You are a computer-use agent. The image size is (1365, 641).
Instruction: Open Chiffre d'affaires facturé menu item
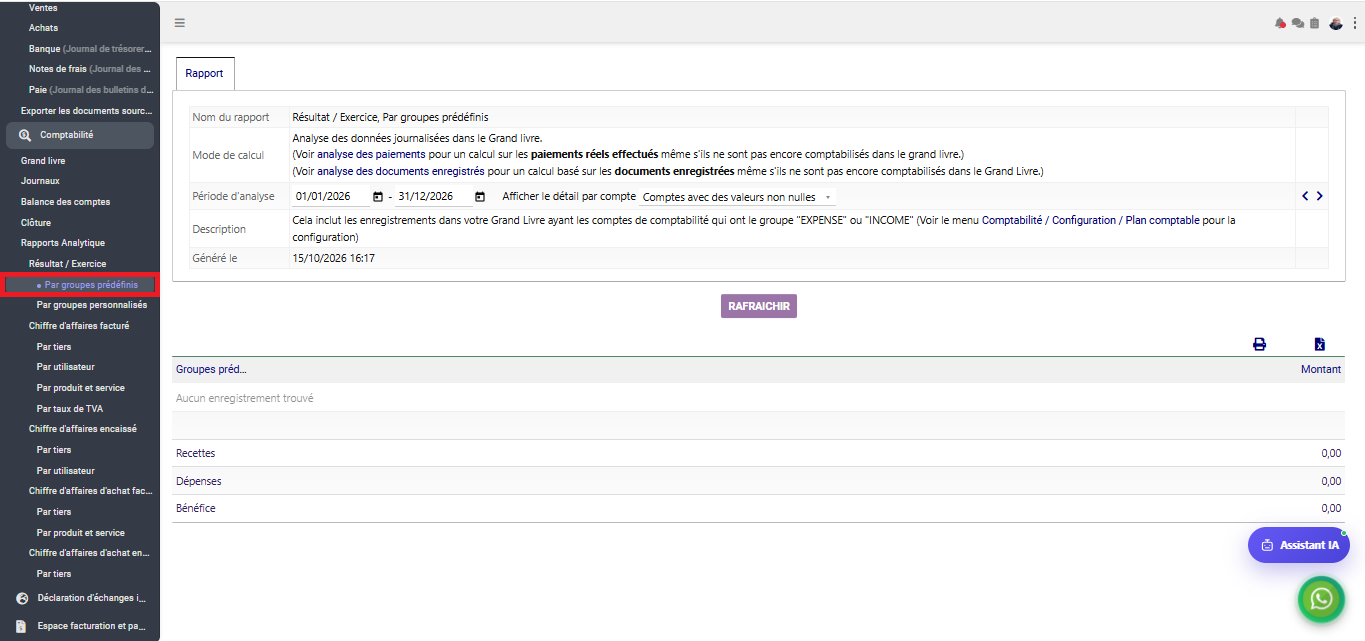[79, 326]
